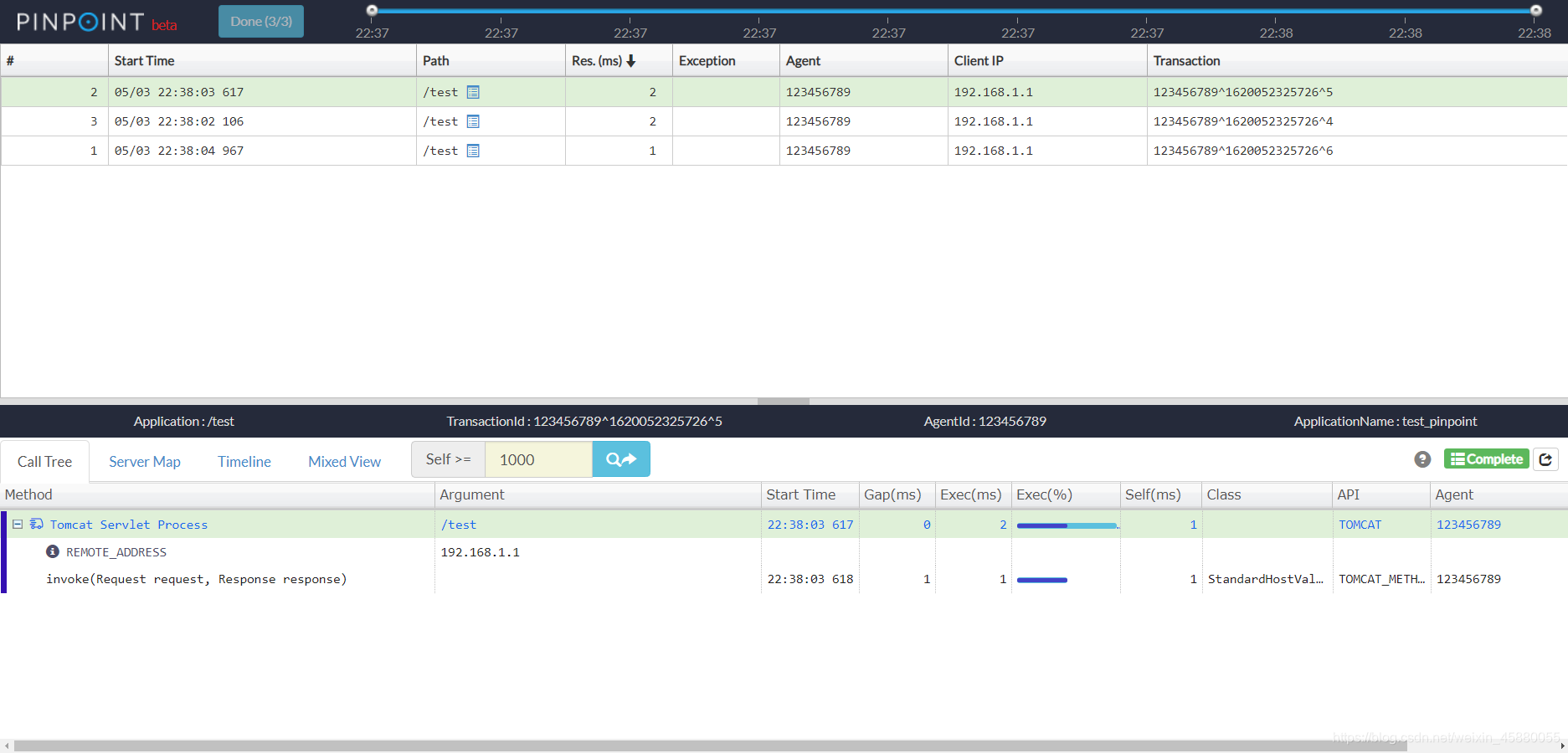This screenshot has height=753, width=1568.
Task: Click the REMOTE_ADDRESS label
Action: (x=116, y=552)
